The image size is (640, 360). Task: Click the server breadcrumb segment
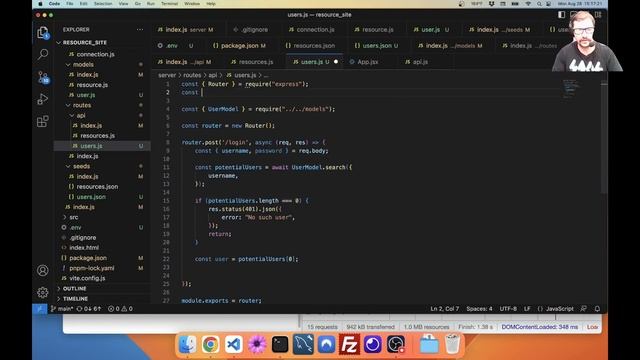pyautogui.click(x=167, y=75)
